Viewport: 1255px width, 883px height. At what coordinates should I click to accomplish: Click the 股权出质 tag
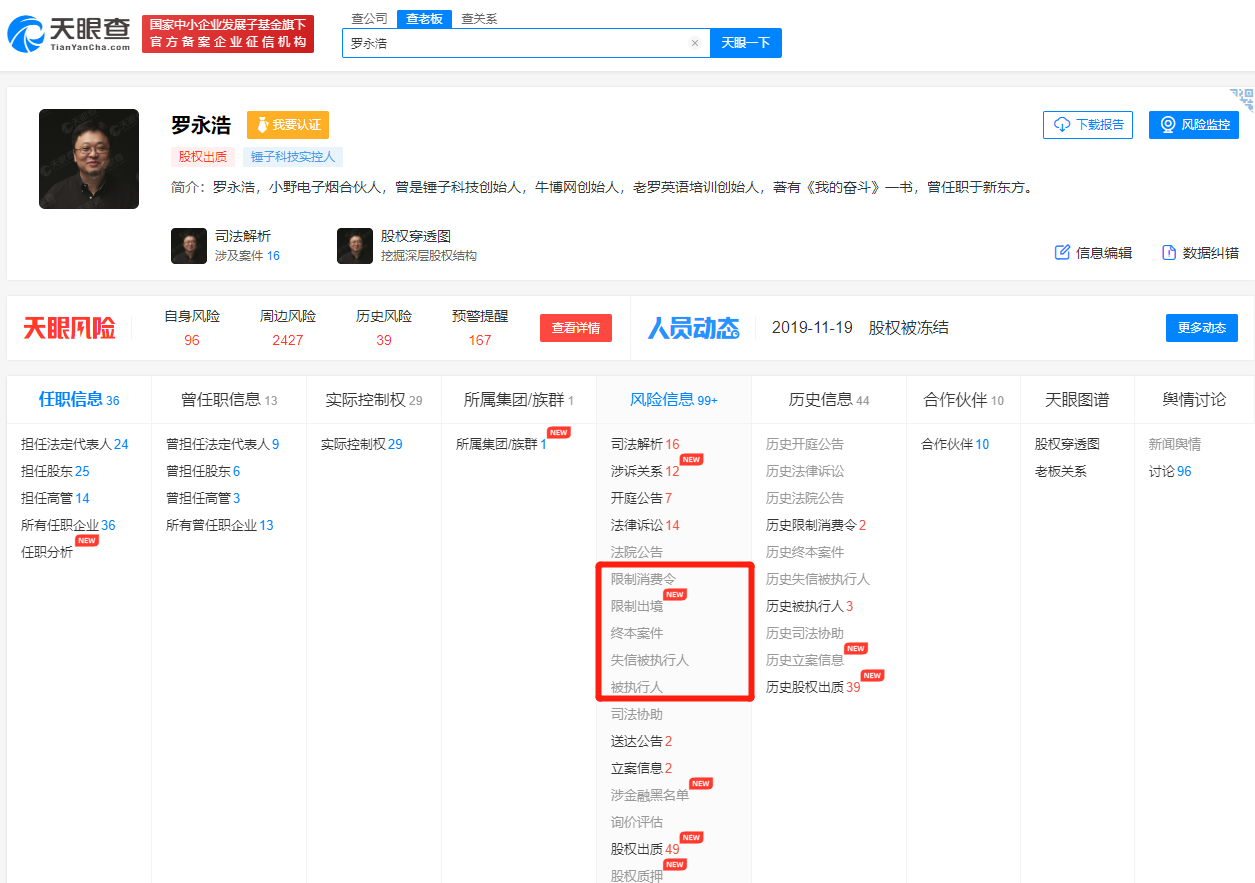[x=203, y=156]
